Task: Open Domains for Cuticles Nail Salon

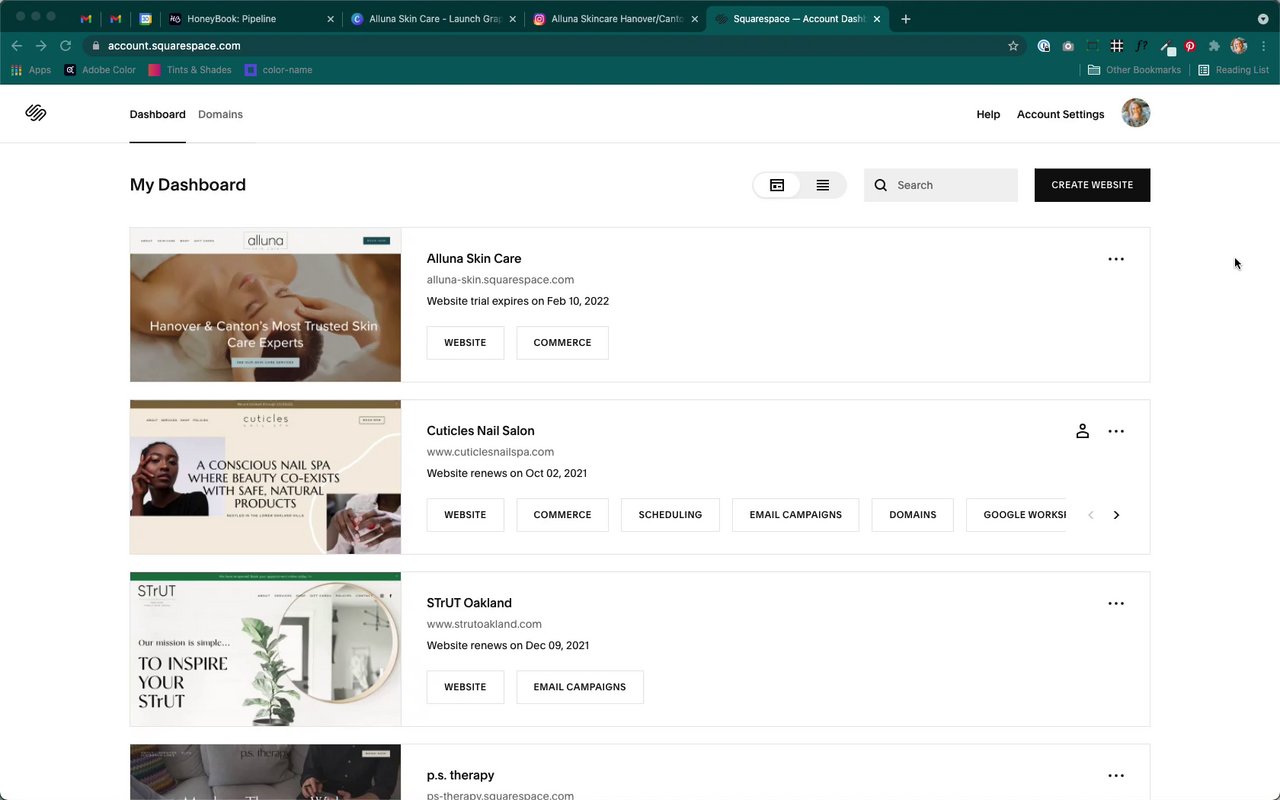Action: click(912, 515)
